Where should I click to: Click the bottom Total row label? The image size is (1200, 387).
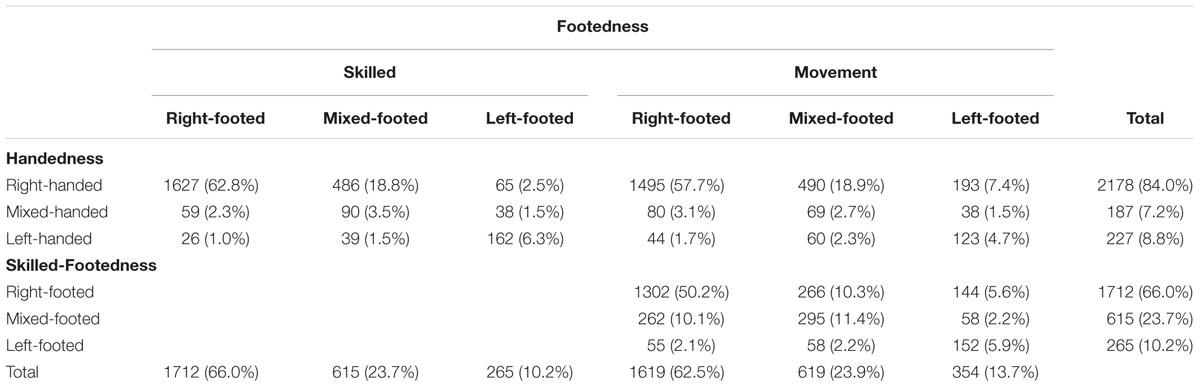click(x=22, y=372)
